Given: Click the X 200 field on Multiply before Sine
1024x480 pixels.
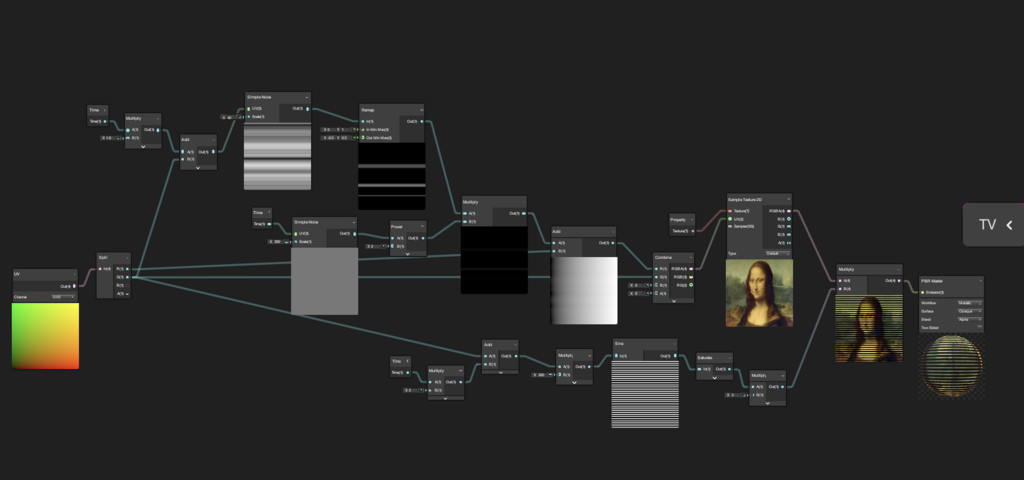Looking at the screenshot, I should point(543,375).
